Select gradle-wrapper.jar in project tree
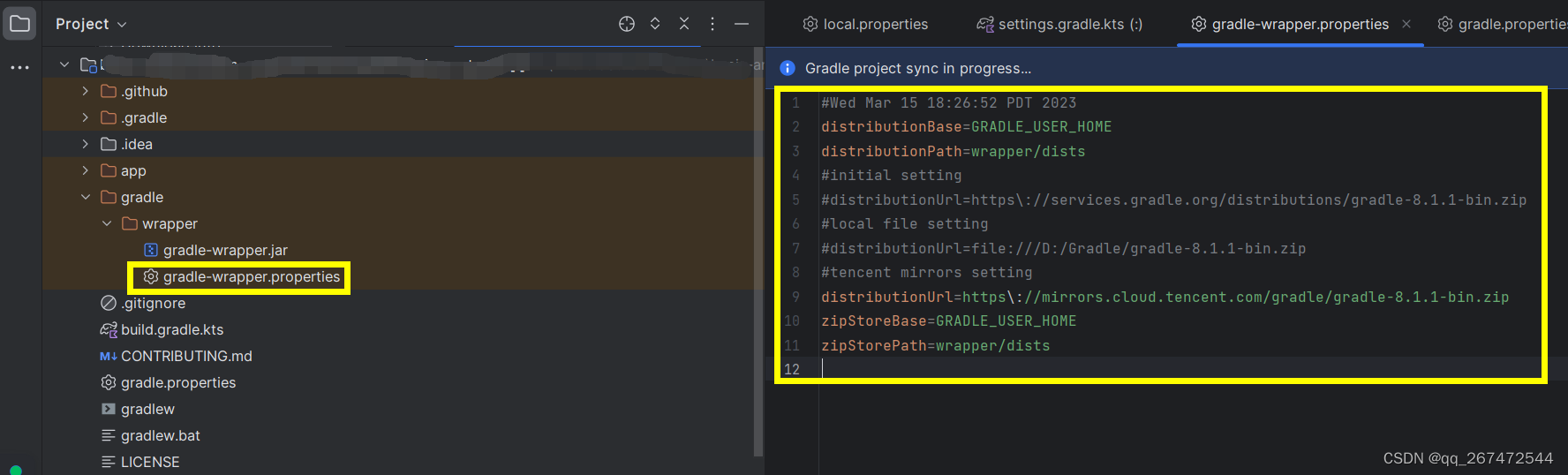The height and width of the screenshot is (475, 1568). pyautogui.click(x=225, y=250)
